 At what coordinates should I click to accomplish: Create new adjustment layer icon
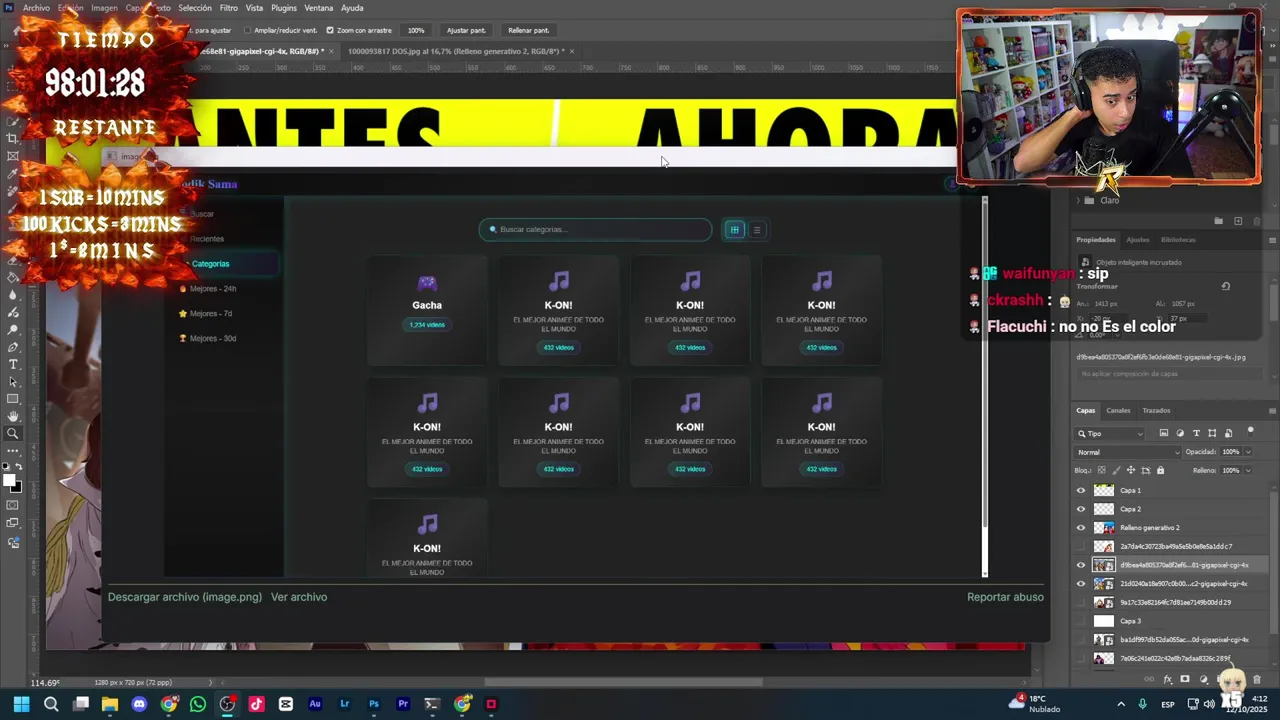click(x=1203, y=680)
